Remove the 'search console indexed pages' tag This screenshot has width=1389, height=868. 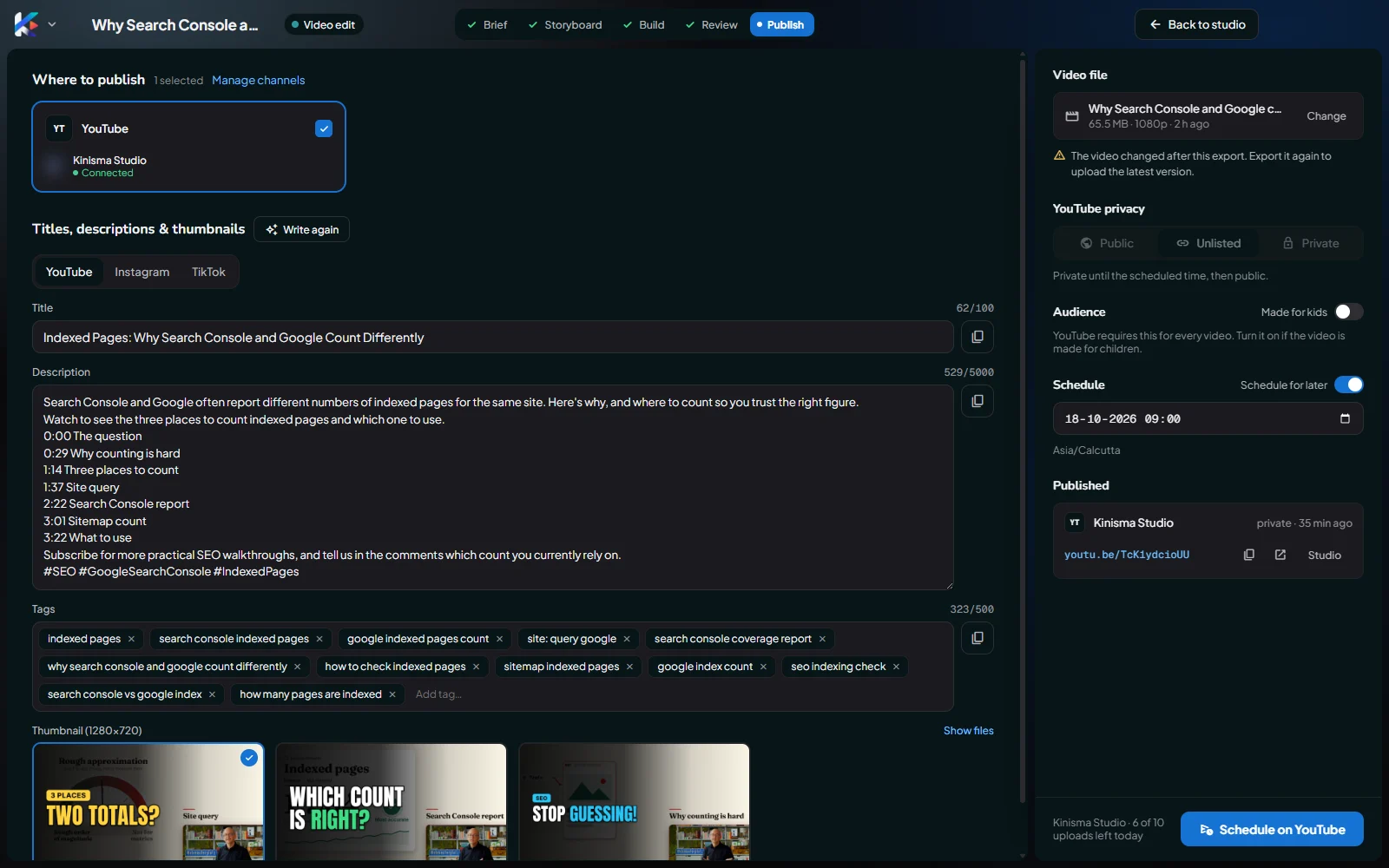(x=319, y=639)
